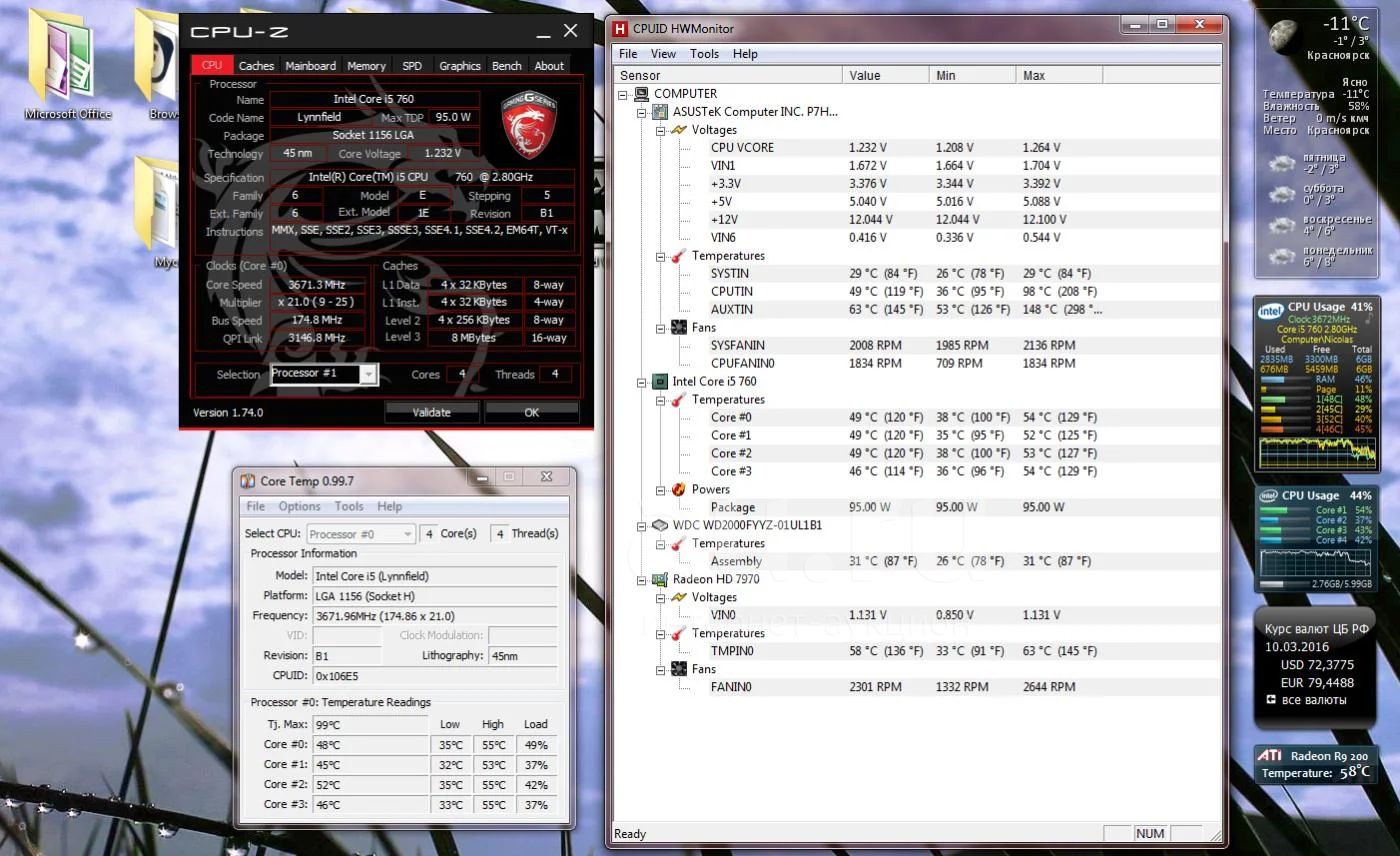The width and height of the screenshot is (1400, 856).
Task: Click the OK button in CPU-Z
Action: pos(531,412)
